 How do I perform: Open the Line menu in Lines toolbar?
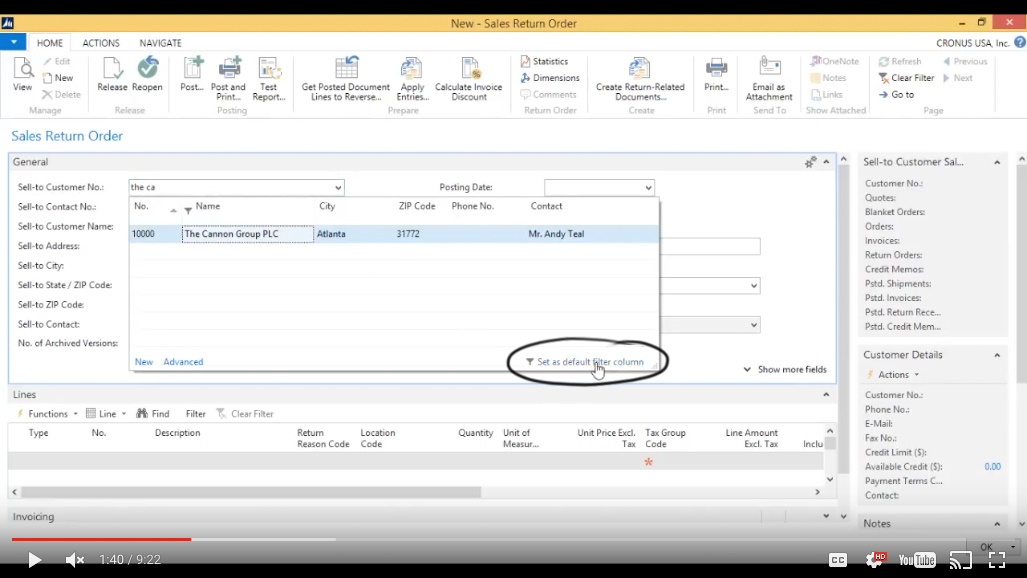pyautogui.click(x=105, y=414)
